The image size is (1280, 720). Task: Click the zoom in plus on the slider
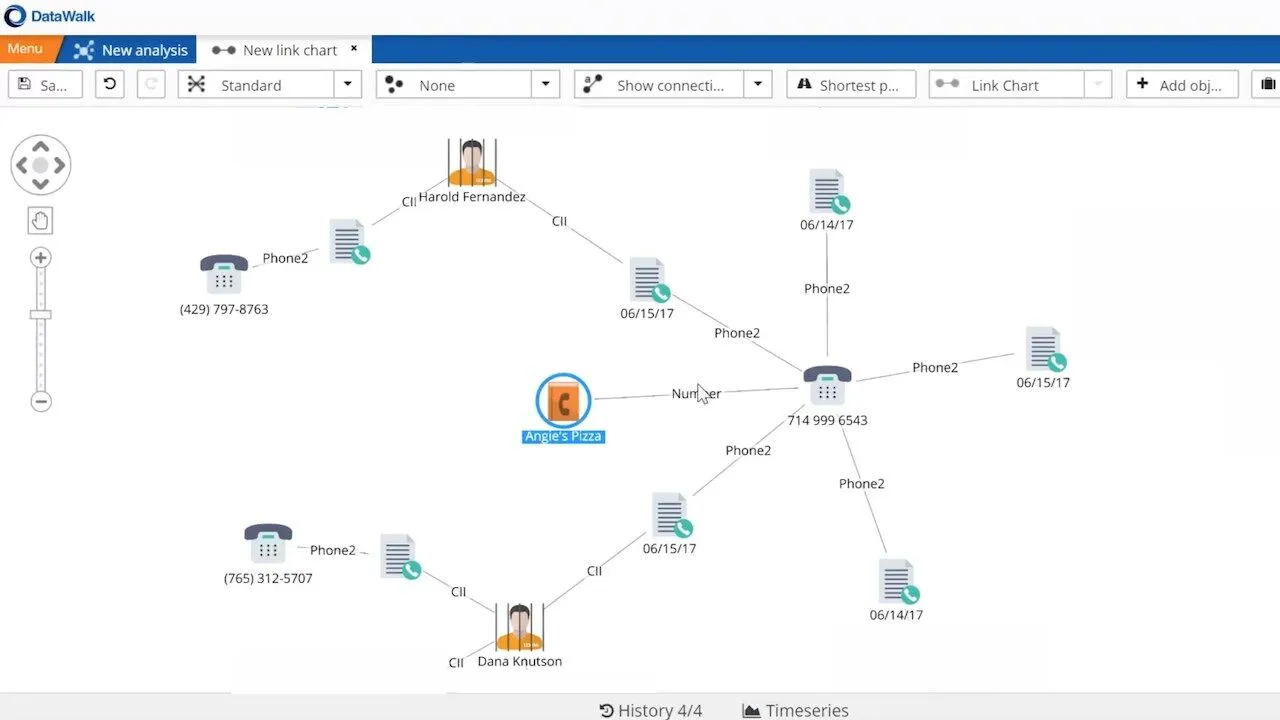click(40, 257)
